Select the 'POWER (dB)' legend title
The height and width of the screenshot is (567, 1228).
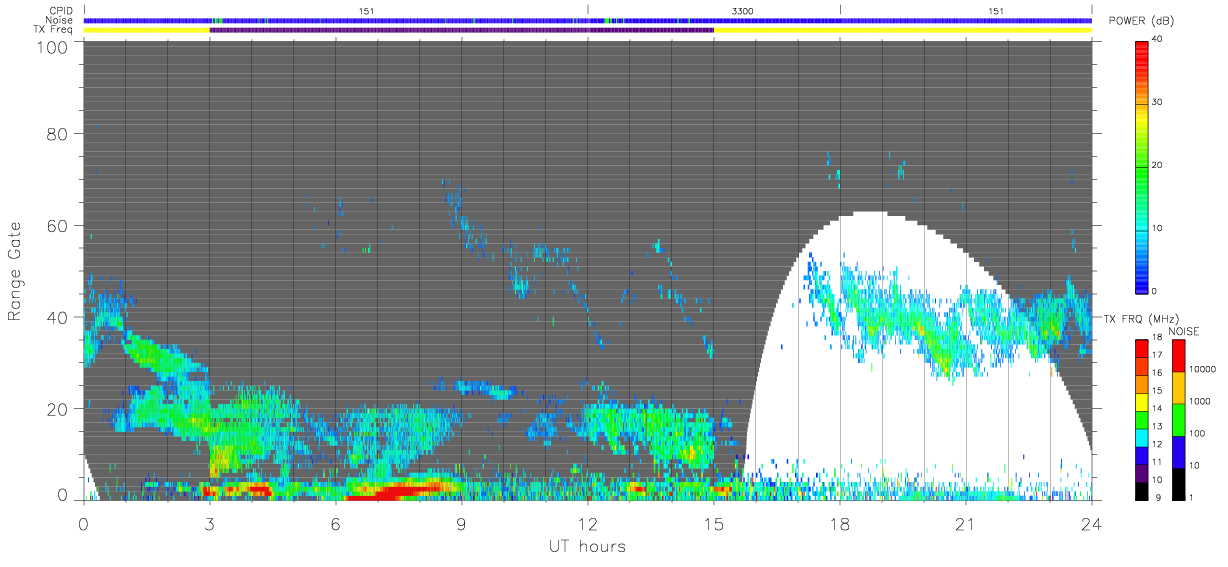pyautogui.click(x=1141, y=21)
